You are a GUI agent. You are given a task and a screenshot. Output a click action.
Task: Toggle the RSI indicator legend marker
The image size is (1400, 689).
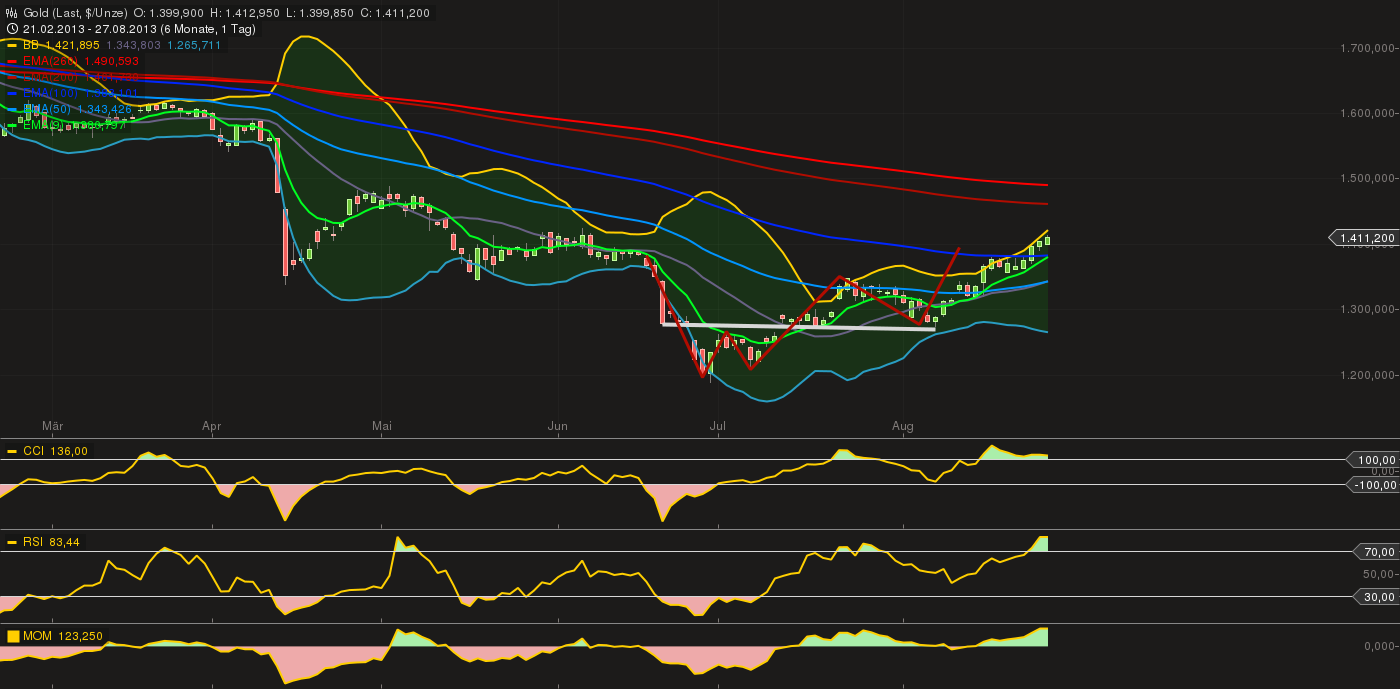click(x=11, y=541)
